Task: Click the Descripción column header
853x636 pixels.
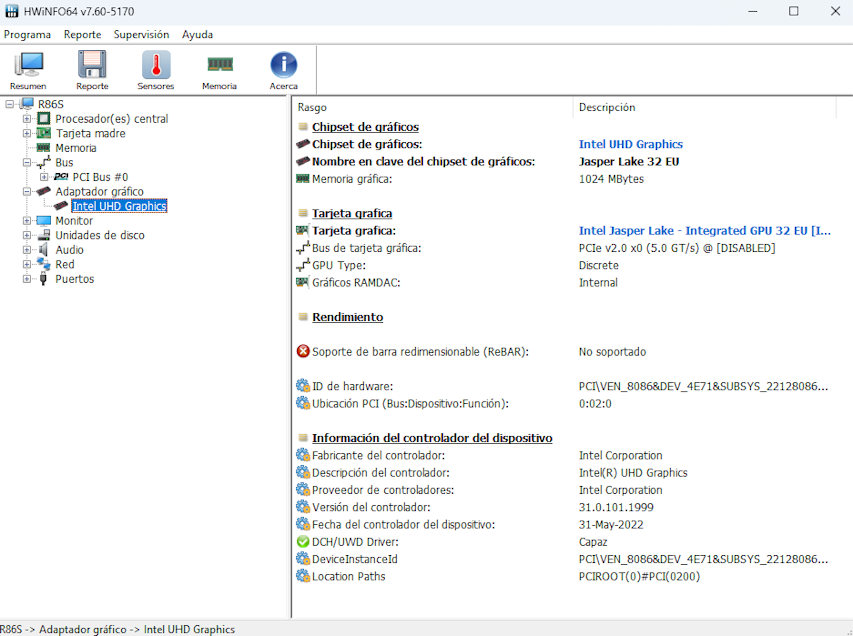Action: [x=607, y=107]
